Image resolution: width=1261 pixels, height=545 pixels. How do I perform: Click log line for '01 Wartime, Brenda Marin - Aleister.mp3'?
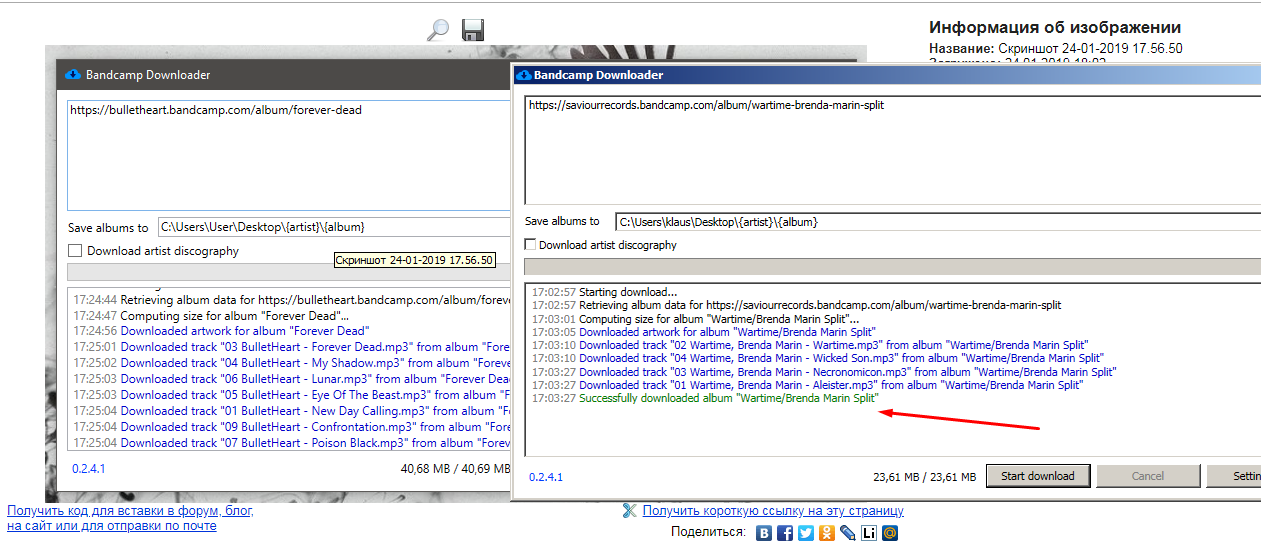pos(807,384)
